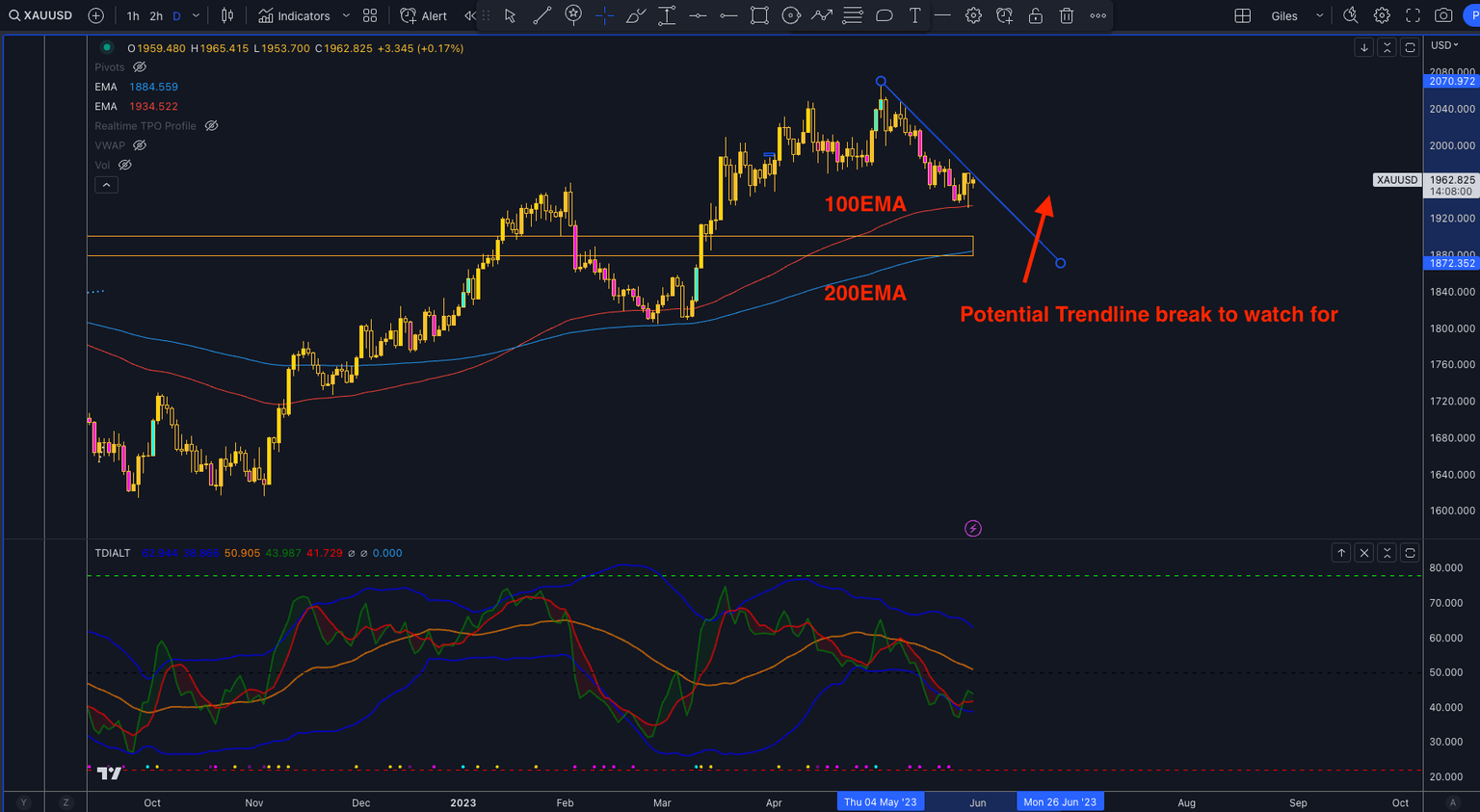
Task: Toggle the drawing lock icon
Action: (x=1036, y=15)
